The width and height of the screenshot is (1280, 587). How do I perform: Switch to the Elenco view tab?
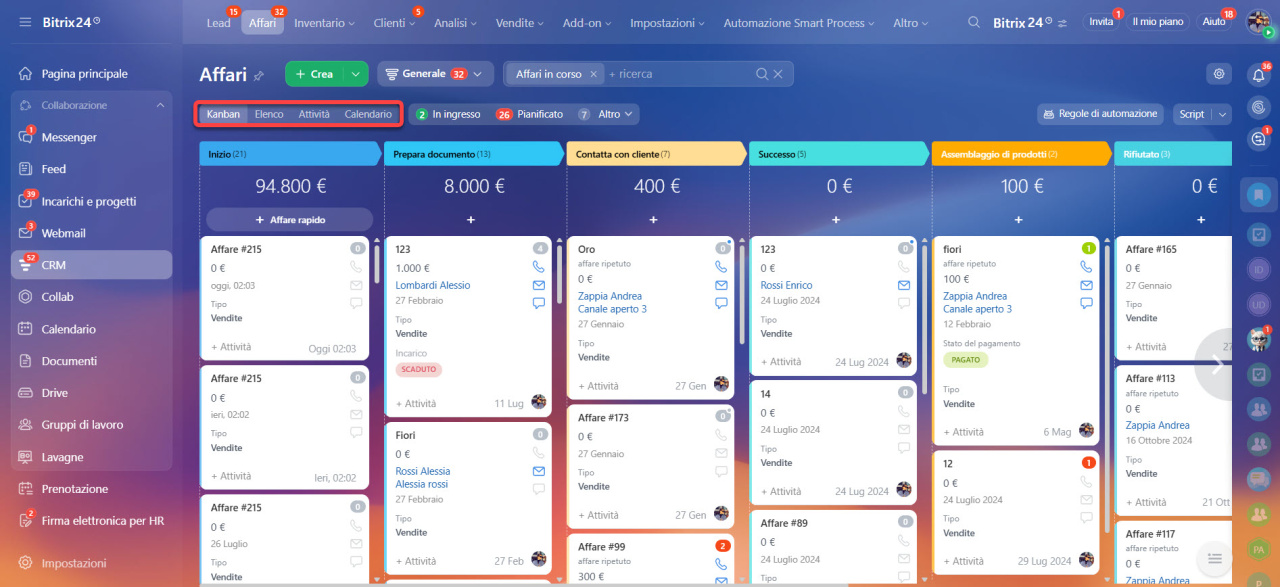[269, 114]
